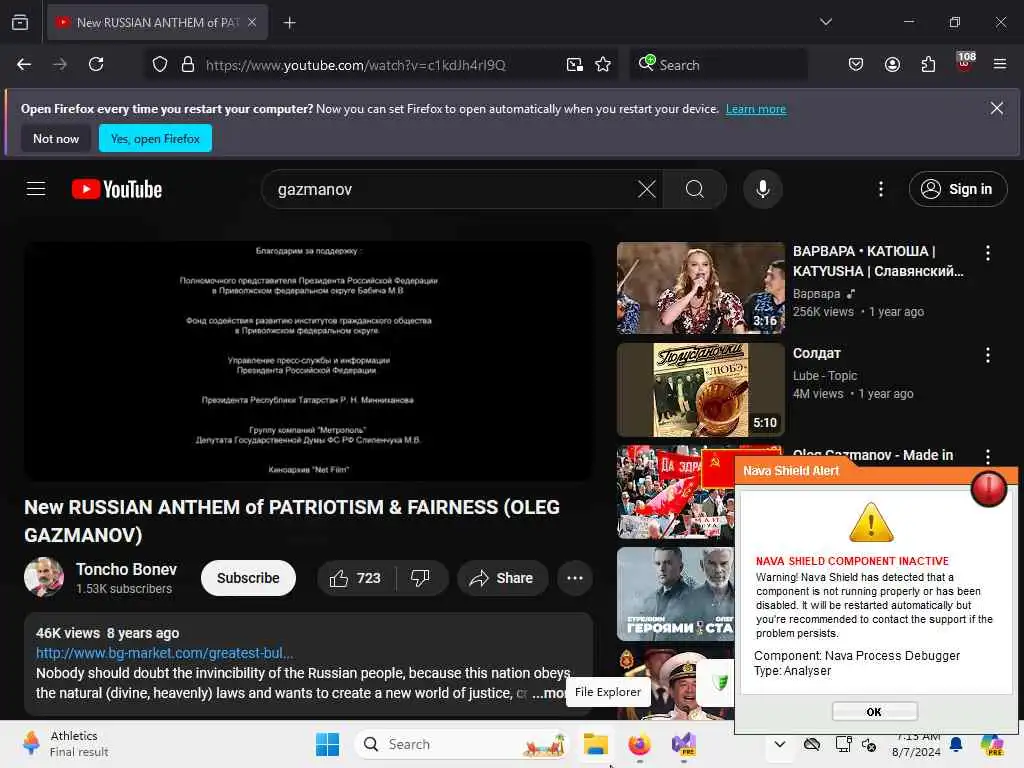Open options menu for ВАРВАРА КАТЮША video
The width and height of the screenshot is (1024, 768).
point(987,253)
